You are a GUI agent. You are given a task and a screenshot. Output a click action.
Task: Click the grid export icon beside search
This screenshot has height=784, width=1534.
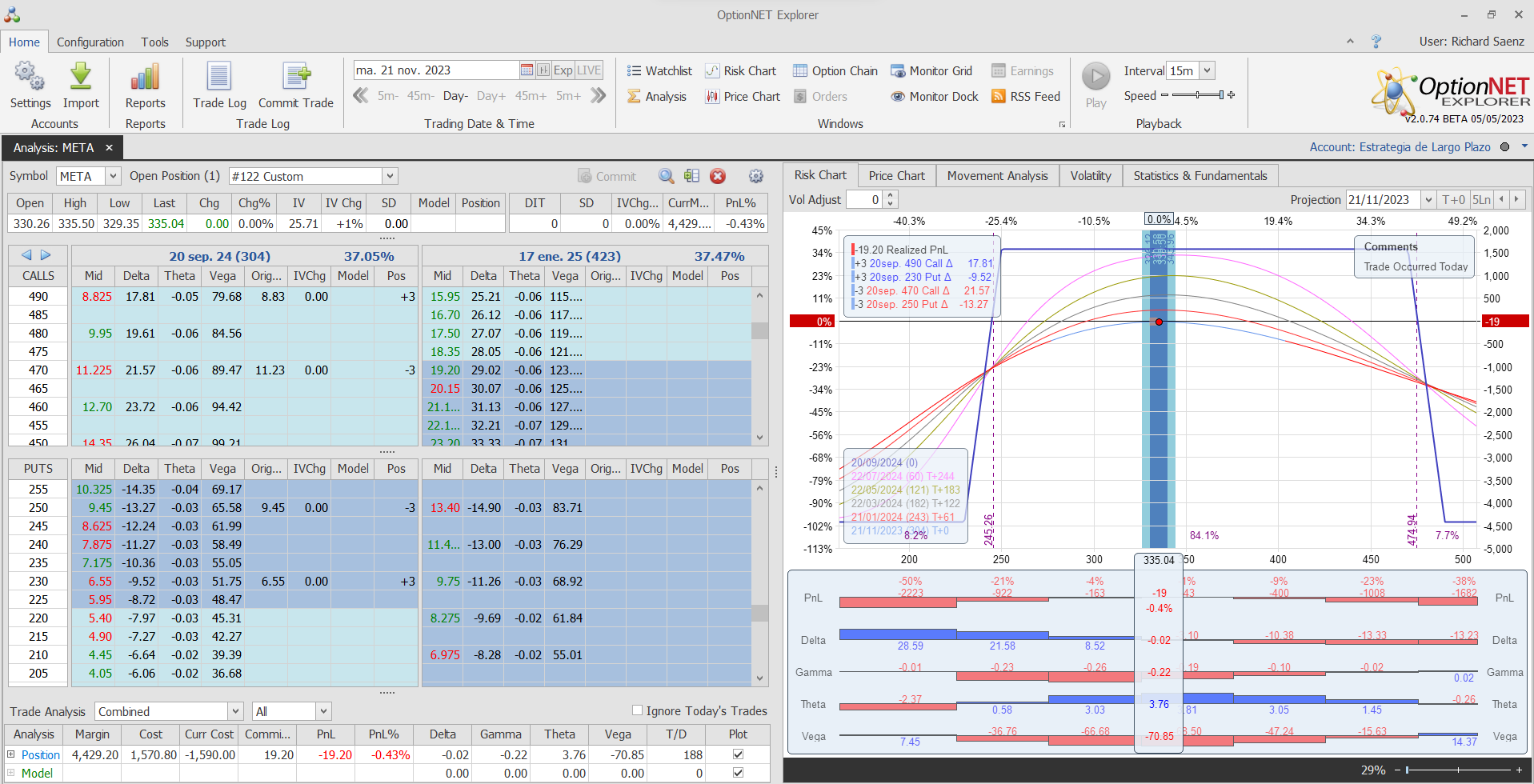click(691, 176)
